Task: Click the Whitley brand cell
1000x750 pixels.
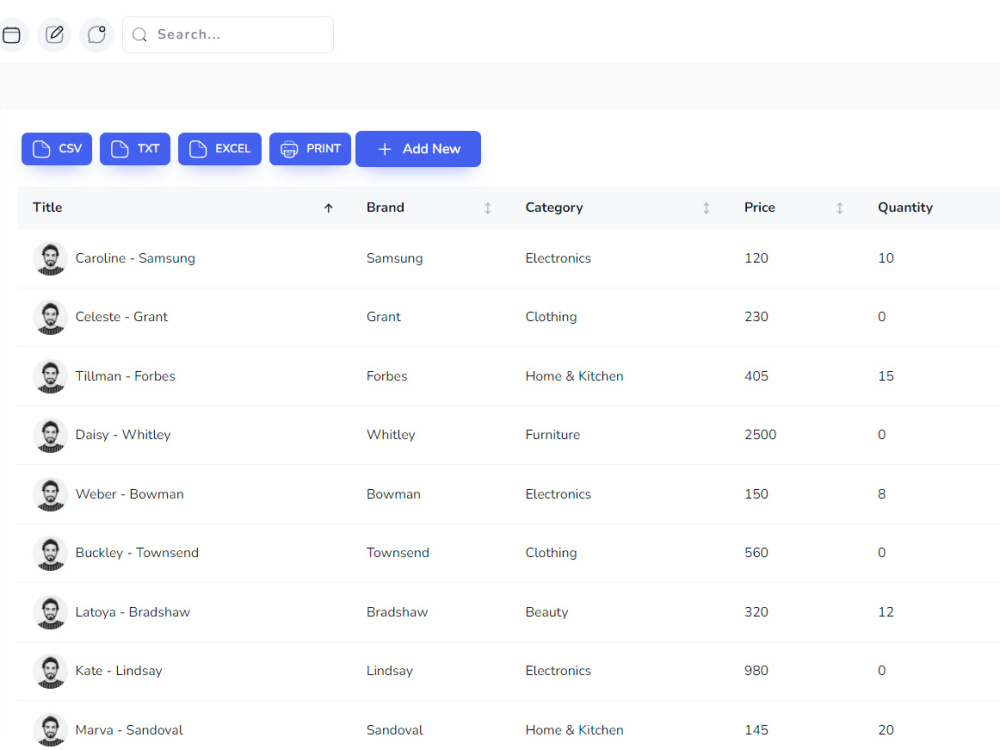Action: click(391, 435)
